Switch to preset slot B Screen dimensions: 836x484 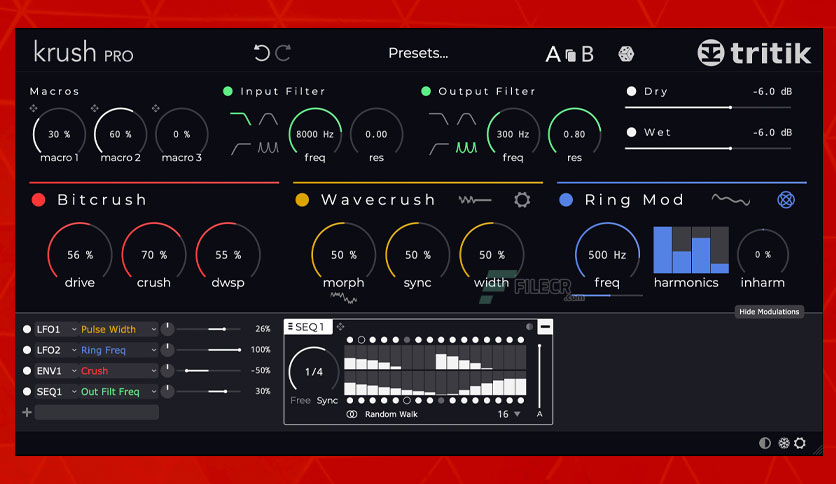pyautogui.click(x=587, y=54)
